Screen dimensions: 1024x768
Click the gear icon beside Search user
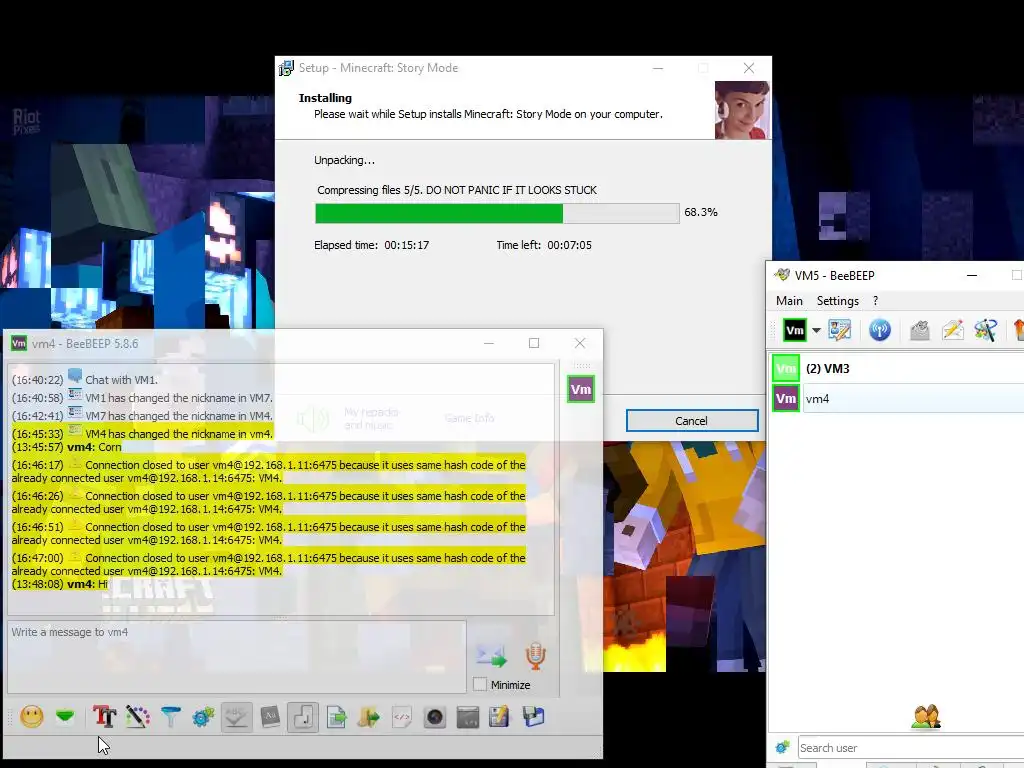click(782, 747)
